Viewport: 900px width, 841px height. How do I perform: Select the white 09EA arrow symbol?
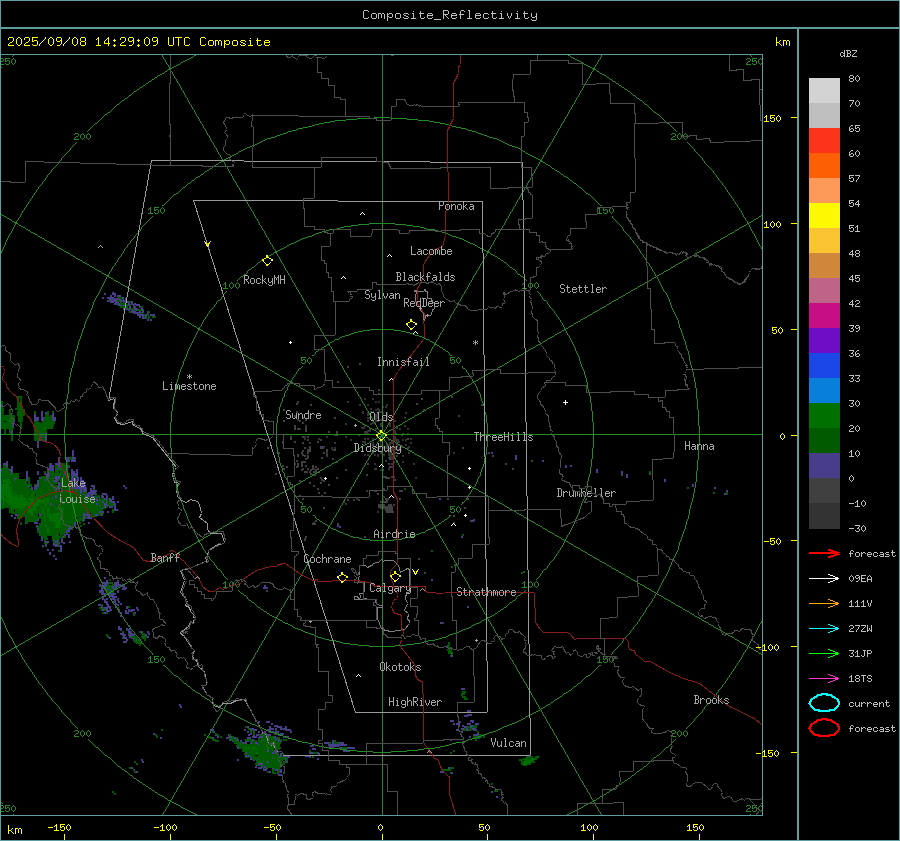824,578
